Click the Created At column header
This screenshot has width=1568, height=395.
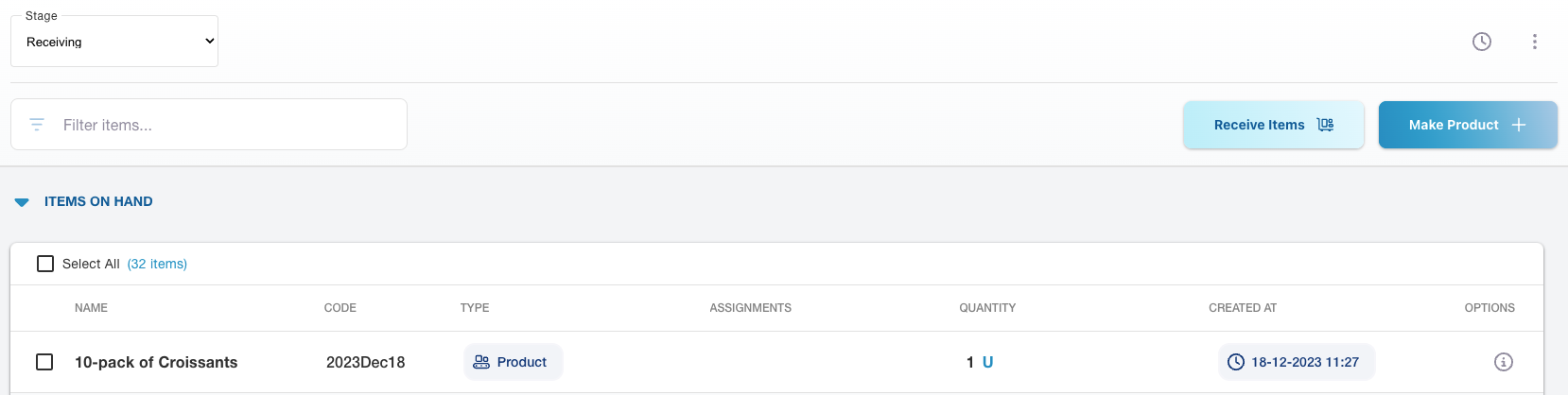click(x=1243, y=308)
